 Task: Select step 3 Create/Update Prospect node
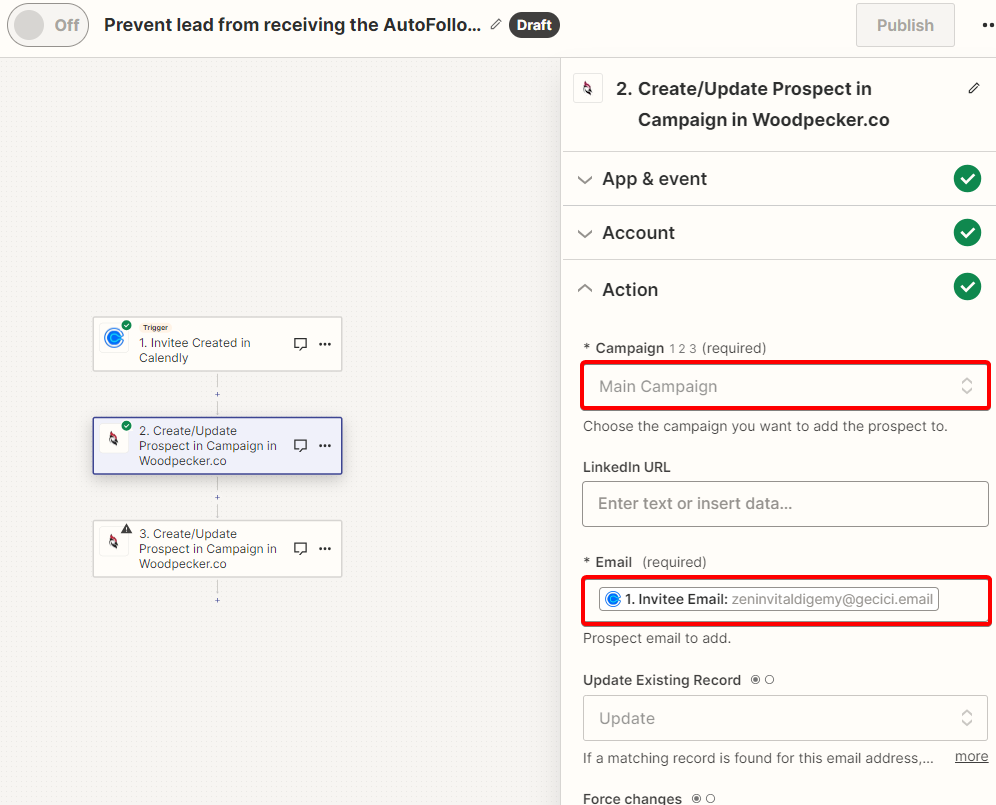click(217, 549)
